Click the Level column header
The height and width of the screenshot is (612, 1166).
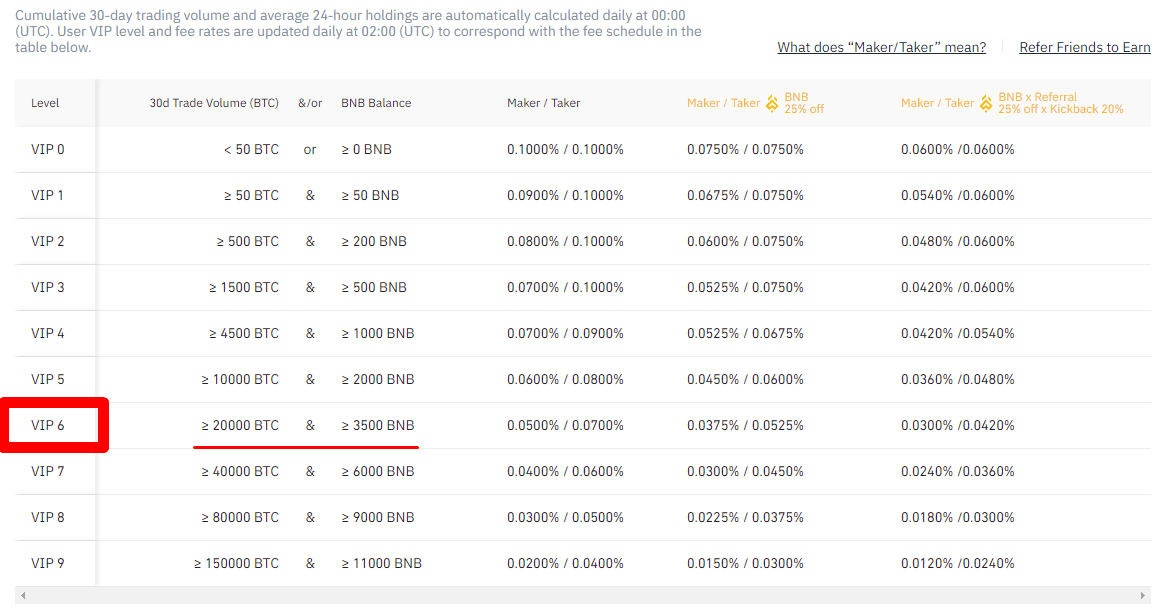(45, 103)
